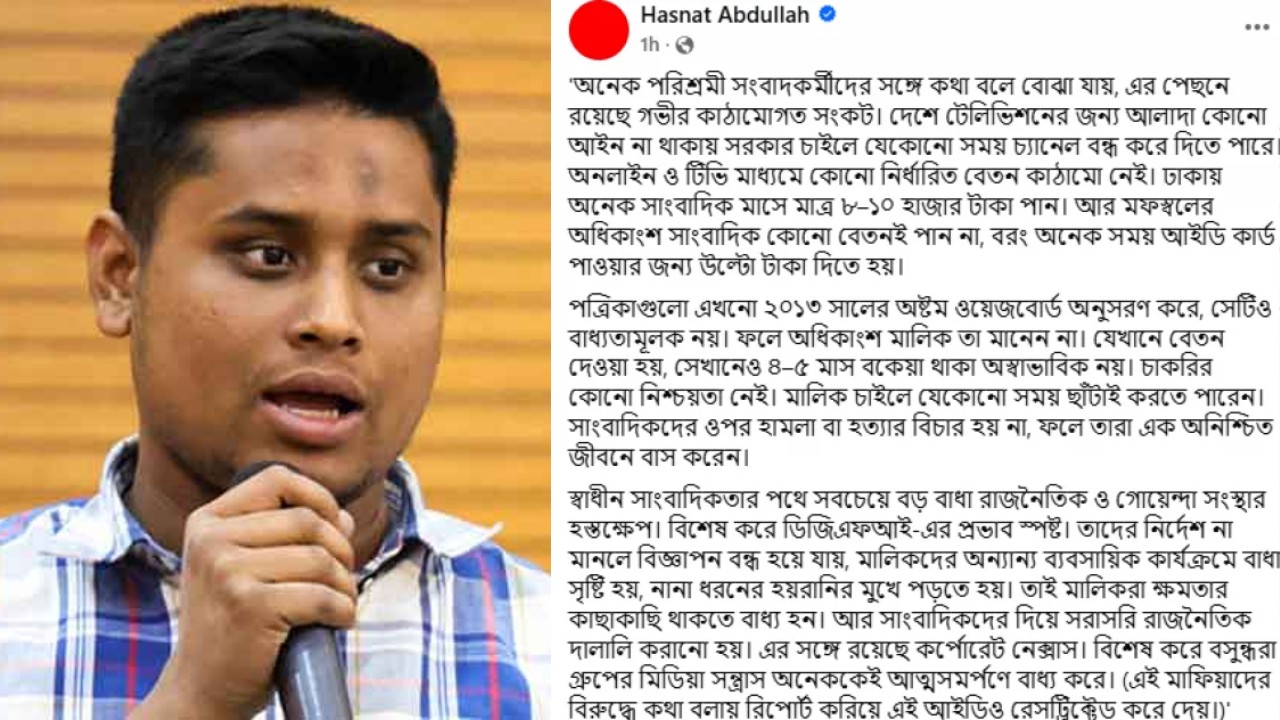Open the photo of man speaking
Image resolution: width=1280 pixels, height=720 pixels.
coord(275,360)
